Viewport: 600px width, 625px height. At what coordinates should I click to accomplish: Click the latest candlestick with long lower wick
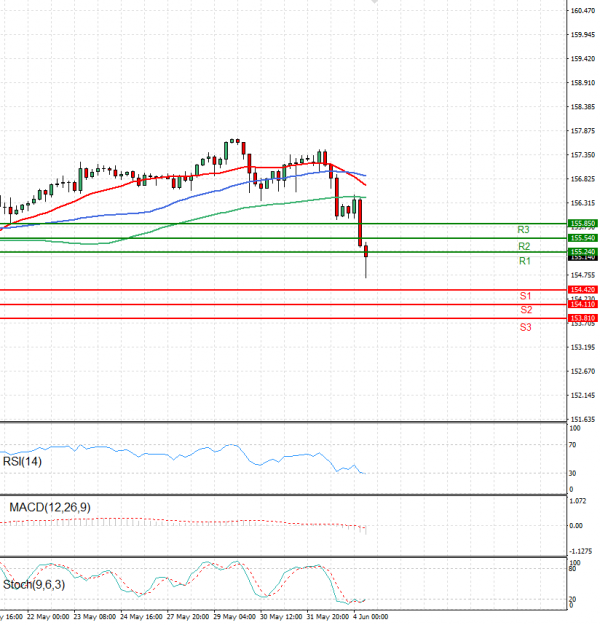(366, 254)
